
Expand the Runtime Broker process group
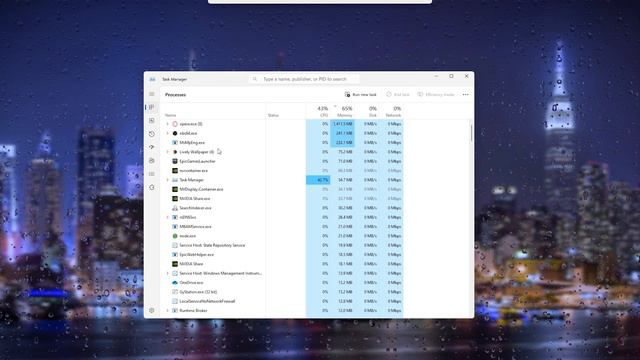[x=167, y=311]
